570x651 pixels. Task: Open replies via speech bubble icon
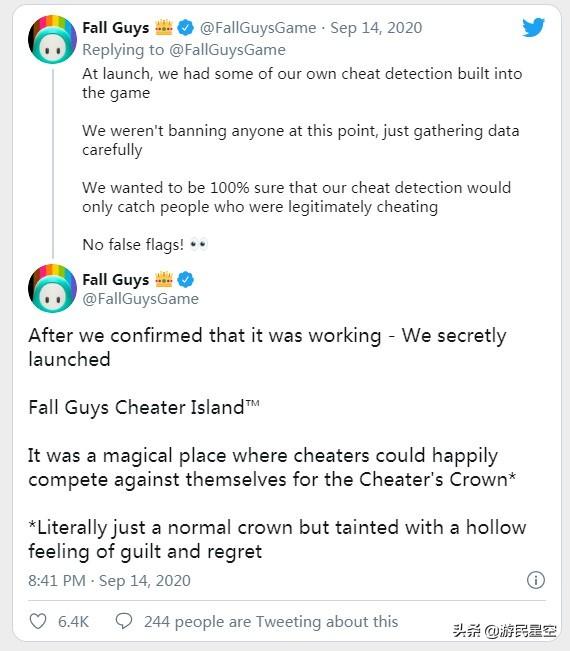pos(124,622)
